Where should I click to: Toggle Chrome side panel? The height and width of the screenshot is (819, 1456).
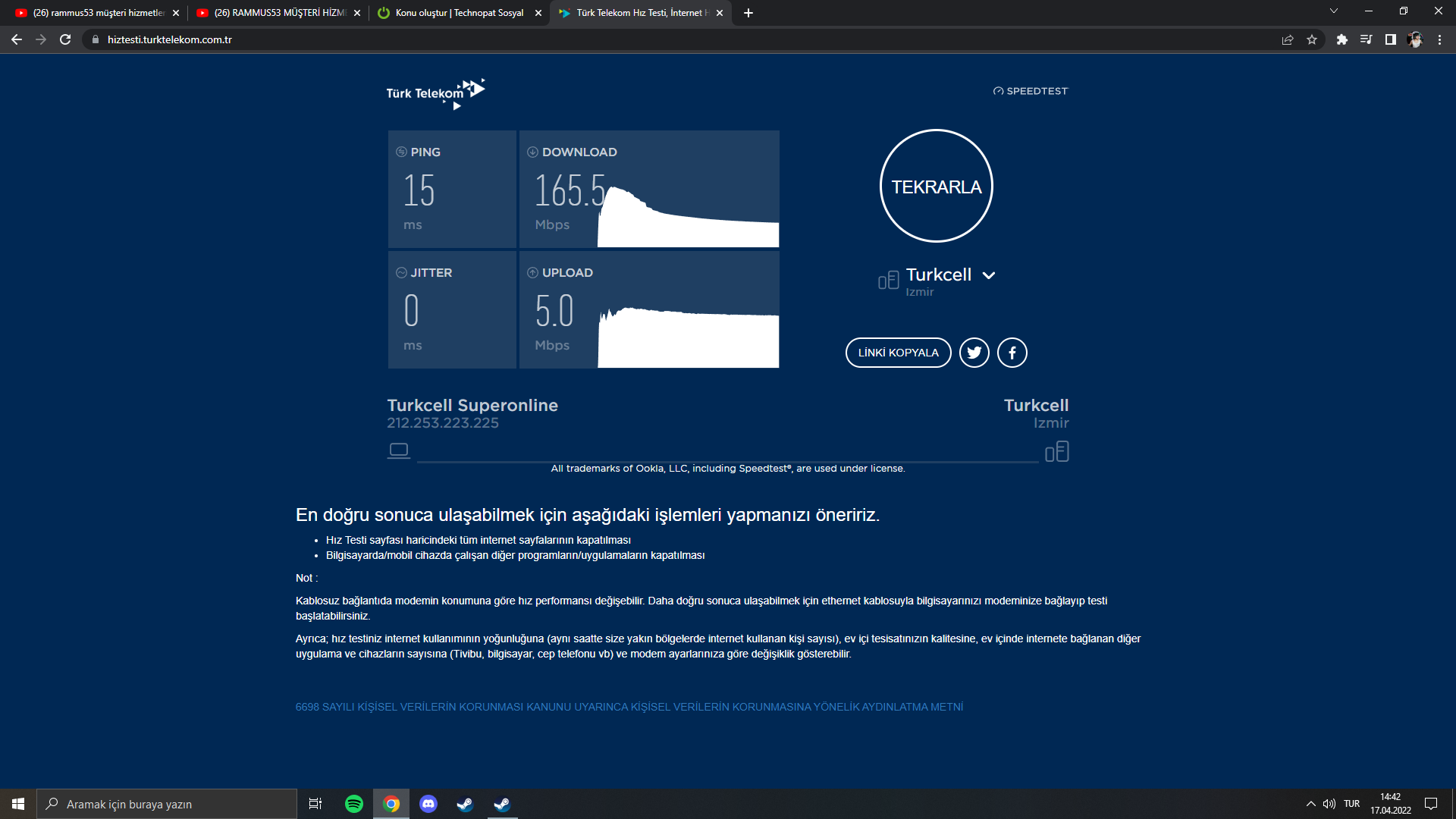coord(1391,39)
